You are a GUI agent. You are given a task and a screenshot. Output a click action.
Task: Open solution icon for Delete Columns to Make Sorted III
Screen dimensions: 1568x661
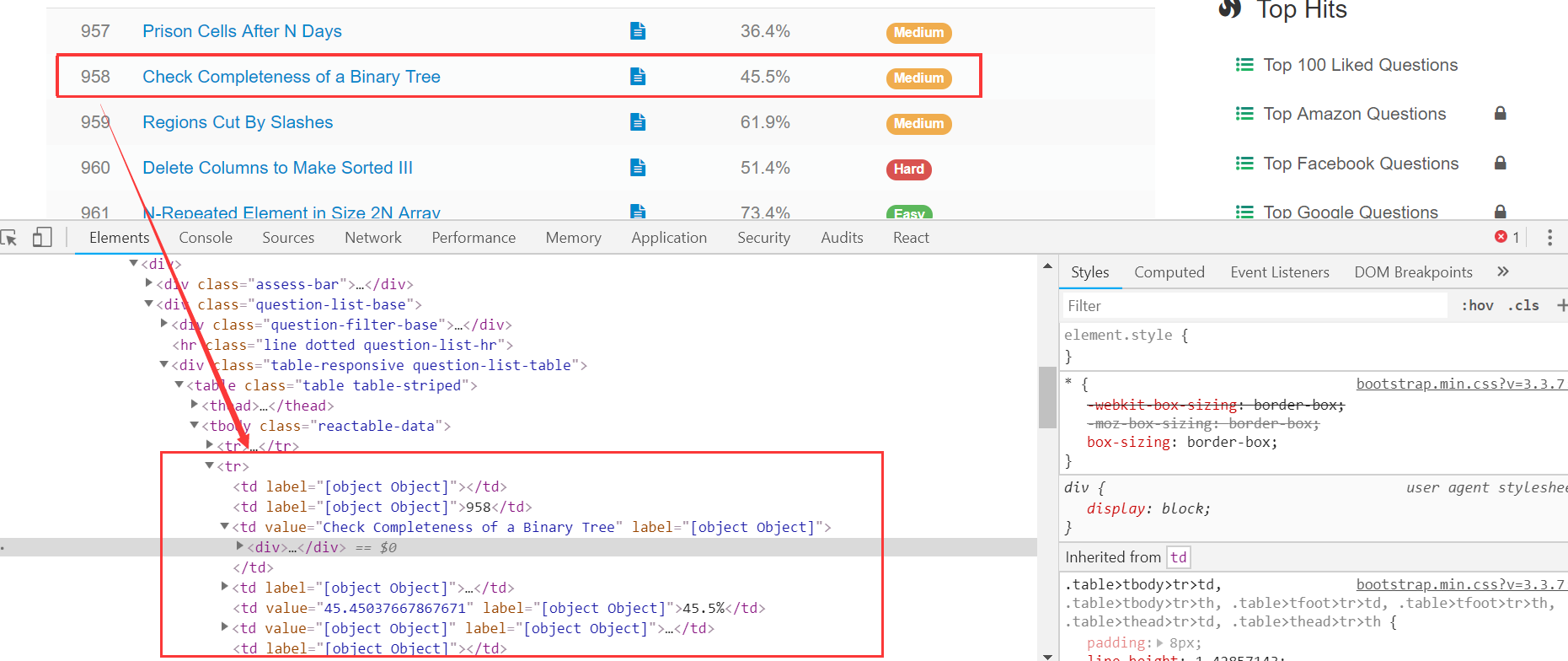638,168
